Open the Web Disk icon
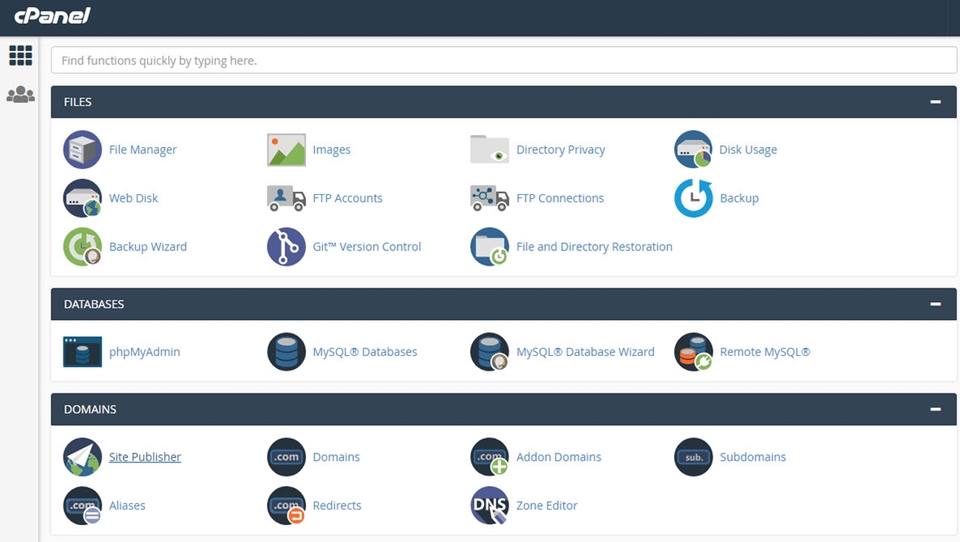Viewport: 960px width, 542px height. tap(82, 198)
